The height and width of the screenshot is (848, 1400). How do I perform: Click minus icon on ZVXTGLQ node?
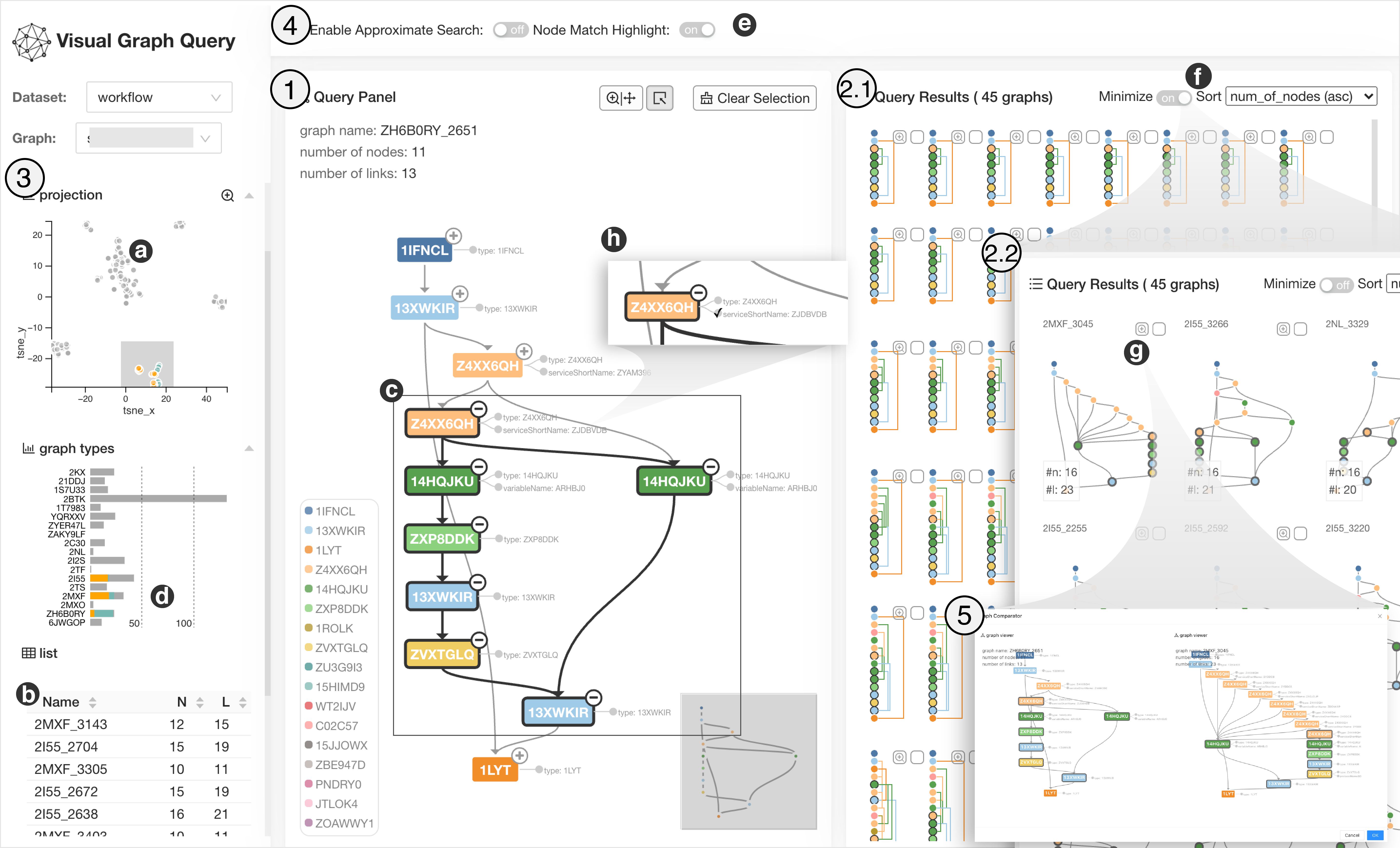point(480,640)
